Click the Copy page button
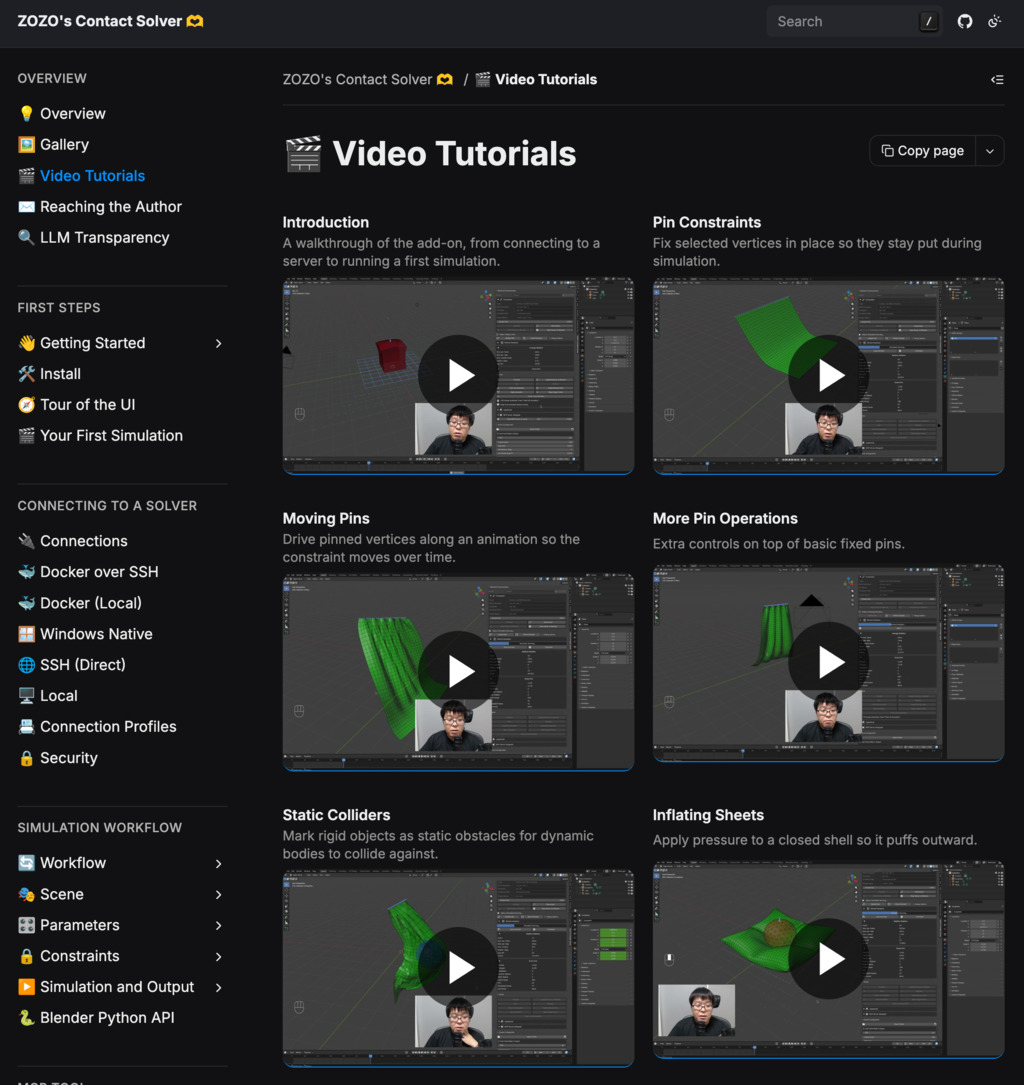The width and height of the screenshot is (1024, 1085). (x=922, y=151)
